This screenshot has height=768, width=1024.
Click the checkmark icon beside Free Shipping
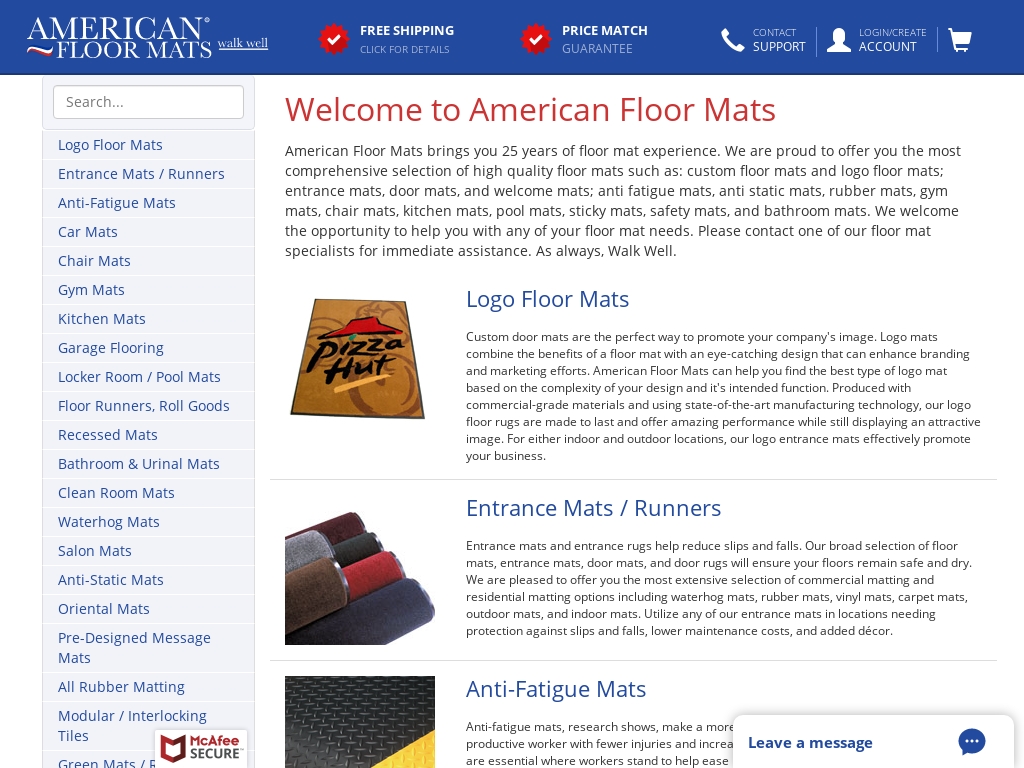pyautogui.click(x=334, y=39)
